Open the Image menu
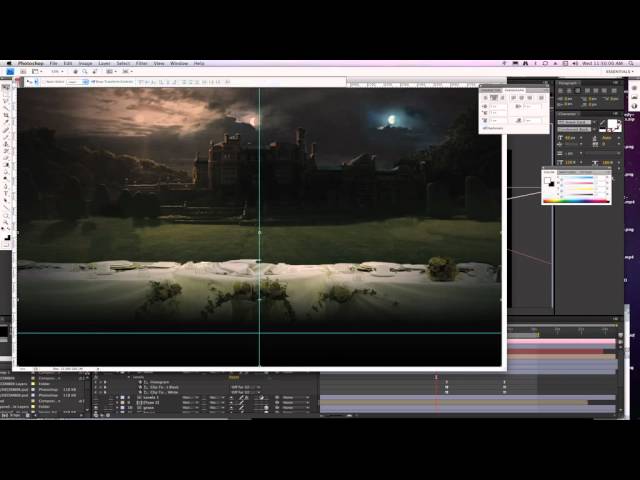640x480 pixels. (x=85, y=64)
